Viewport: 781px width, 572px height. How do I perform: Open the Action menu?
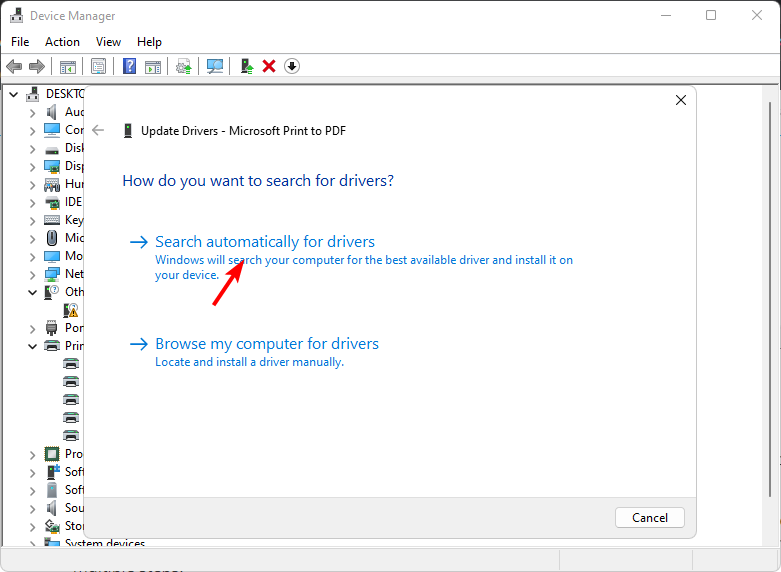click(x=62, y=42)
